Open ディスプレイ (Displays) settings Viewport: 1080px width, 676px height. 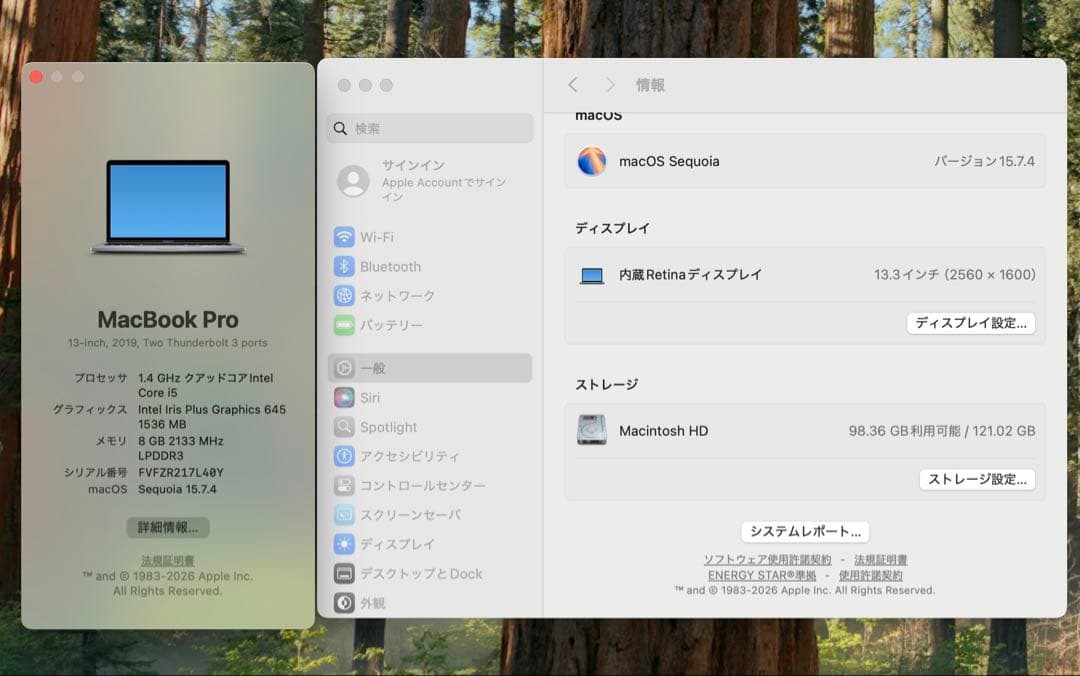(x=400, y=544)
